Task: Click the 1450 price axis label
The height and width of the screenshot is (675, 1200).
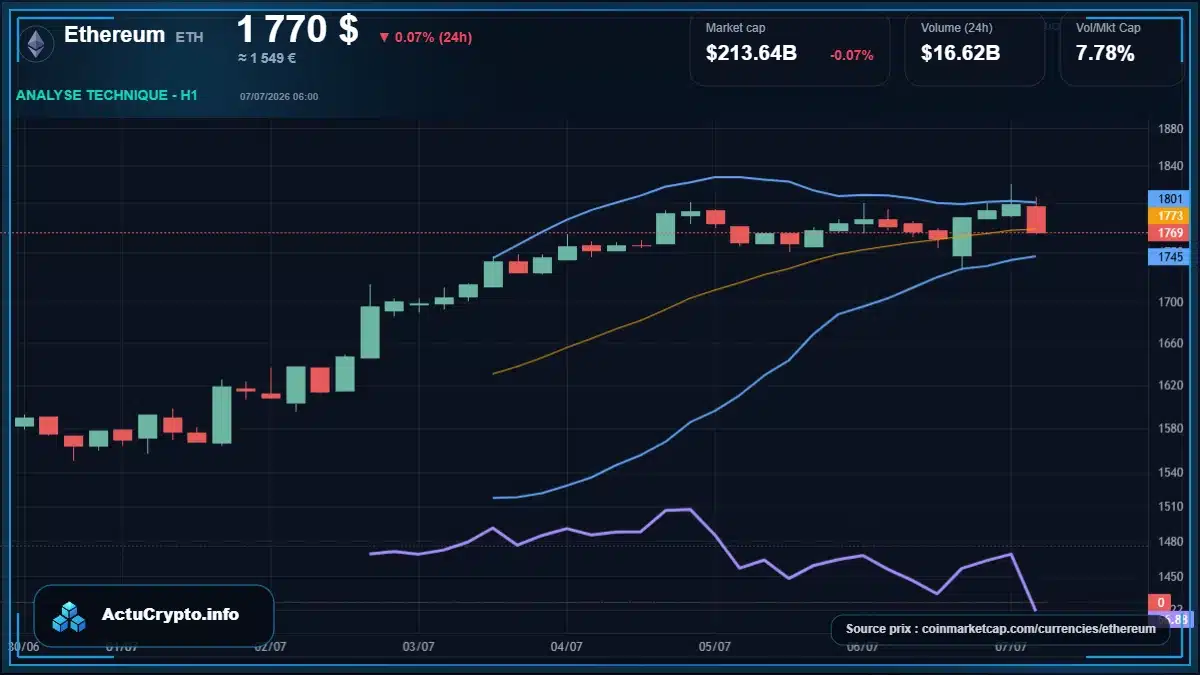Action: point(1170,577)
